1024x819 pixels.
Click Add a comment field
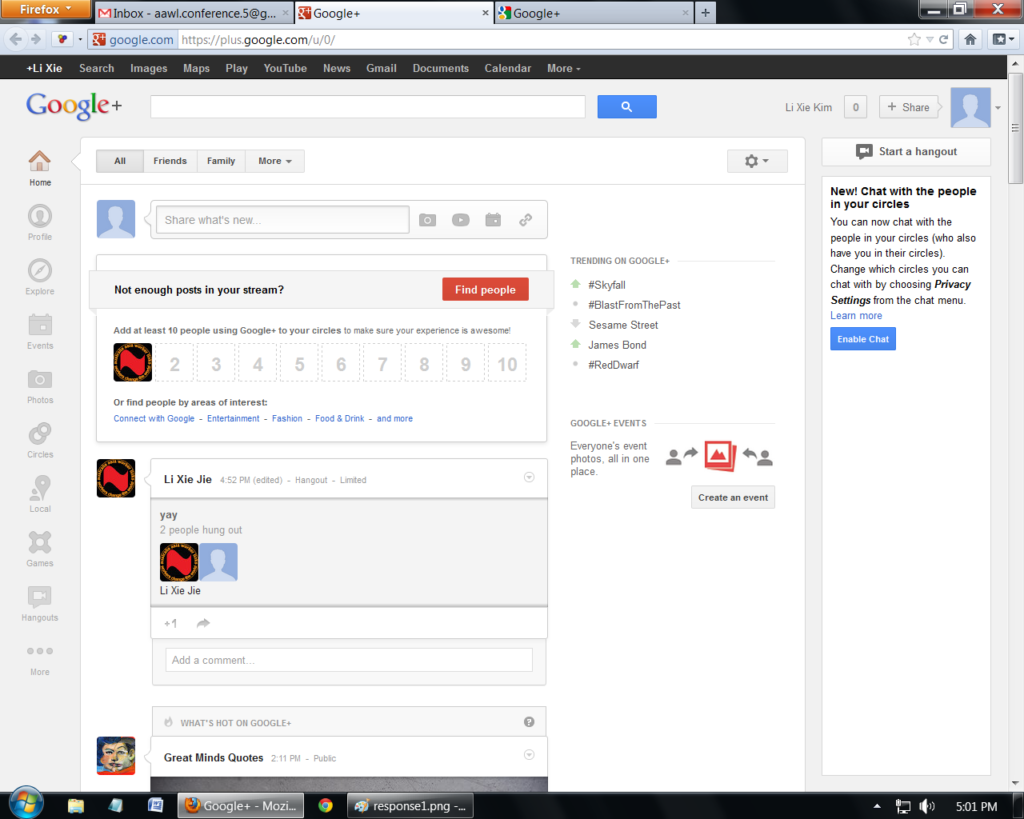[x=349, y=660]
